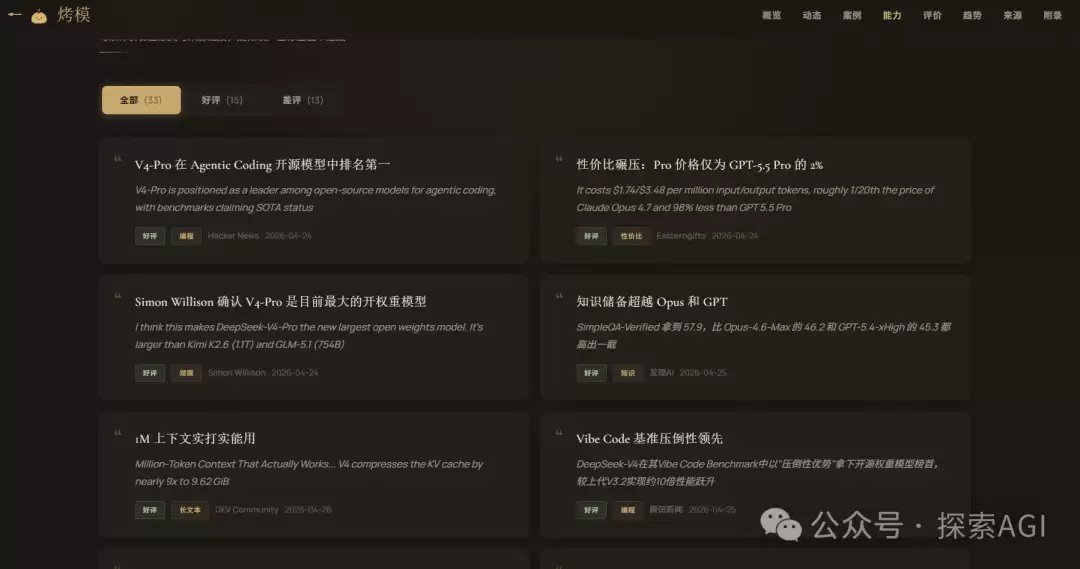1080x569 pixels.
Task: Click the 长文本 tag
Action: click(x=189, y=510)
